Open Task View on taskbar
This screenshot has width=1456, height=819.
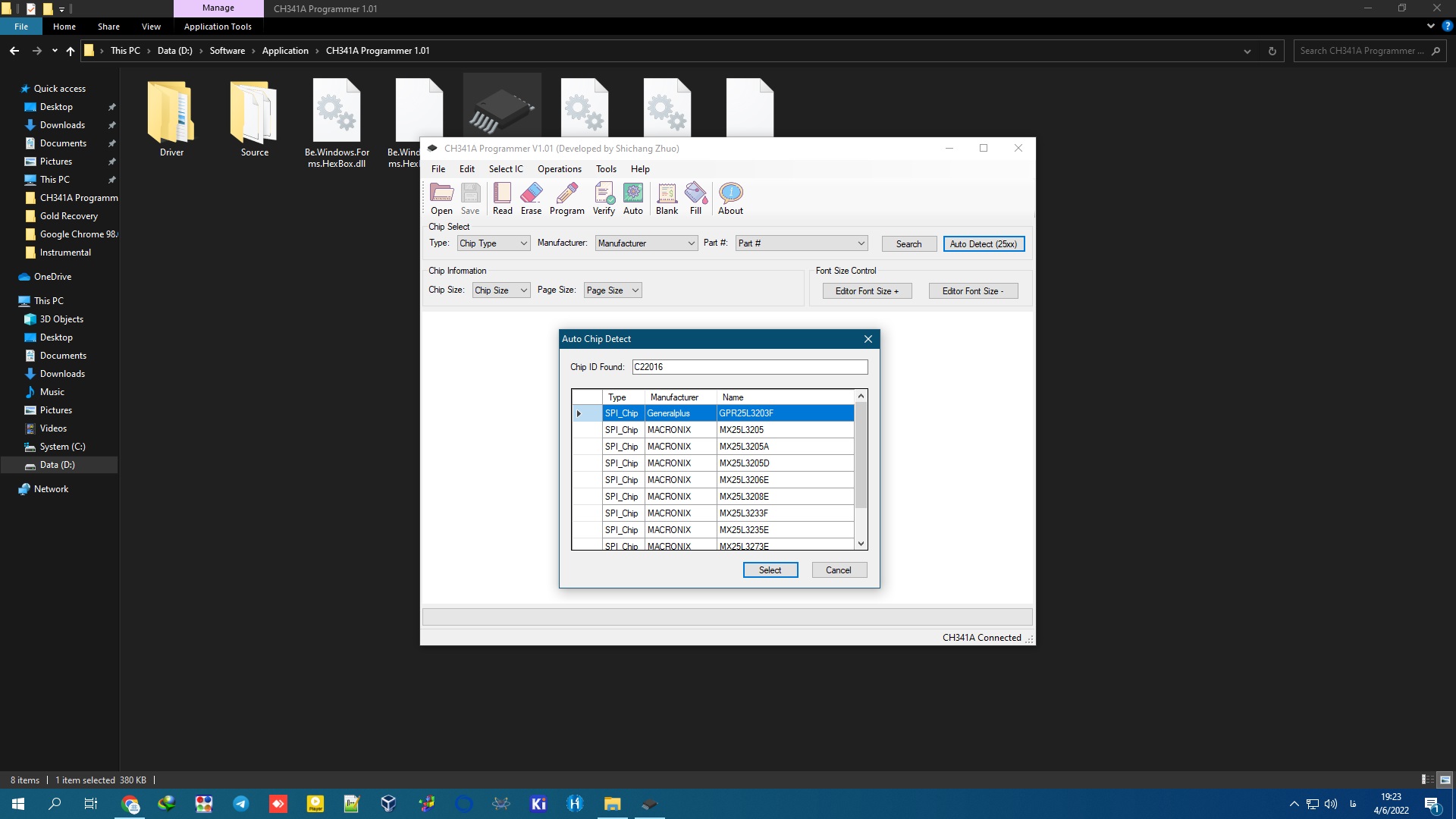point(91,804)
